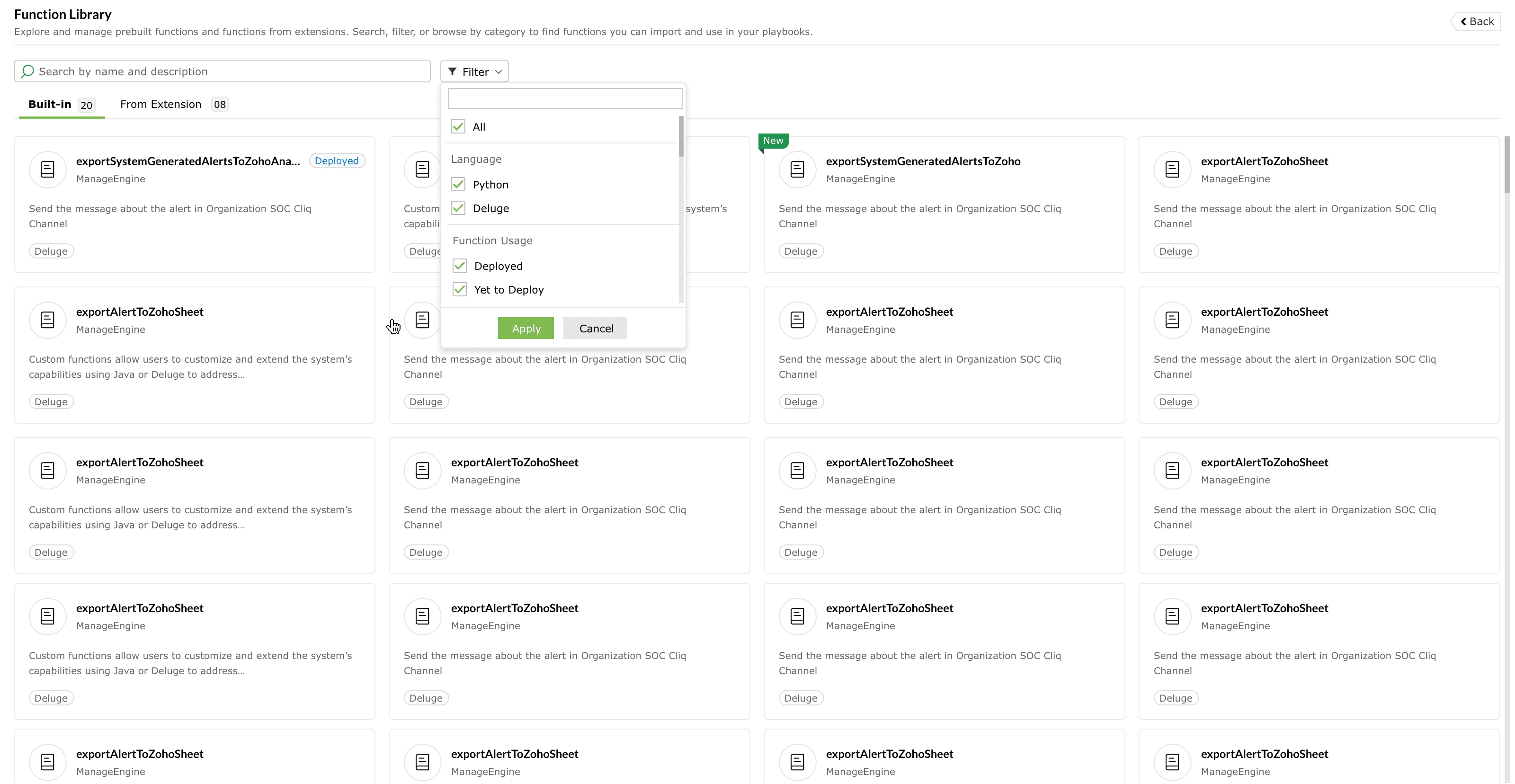Open the exportSystemGeneratedAlertsToZohoAna... function title
1515x784 pixels.
[188, 161]
